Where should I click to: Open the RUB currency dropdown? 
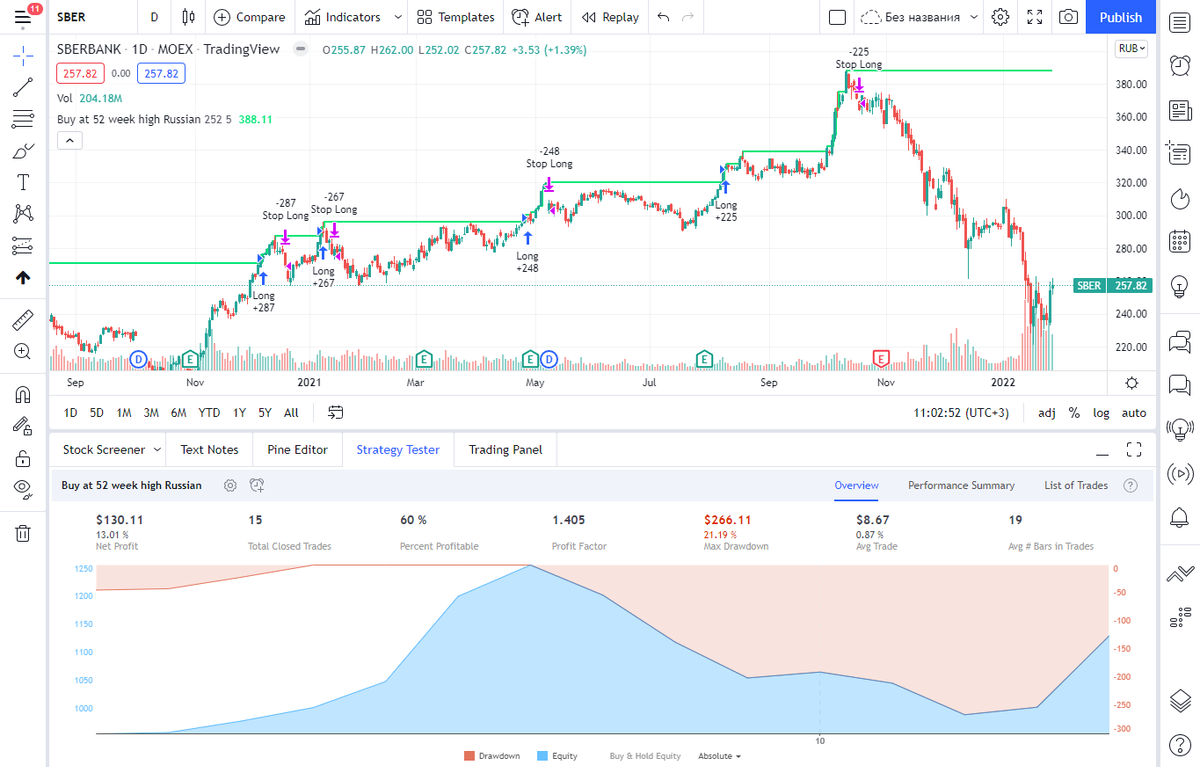pos(1132,48)
